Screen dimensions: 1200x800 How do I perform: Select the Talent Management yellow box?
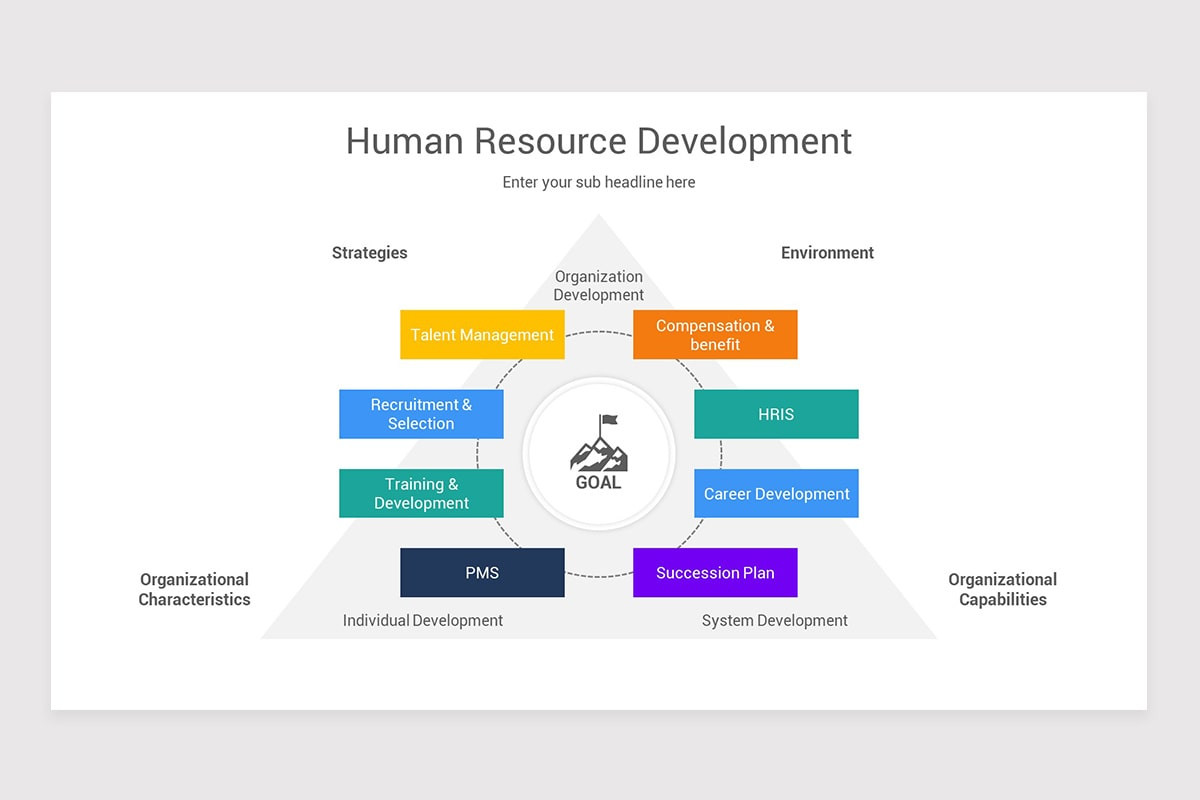(482, 334)
